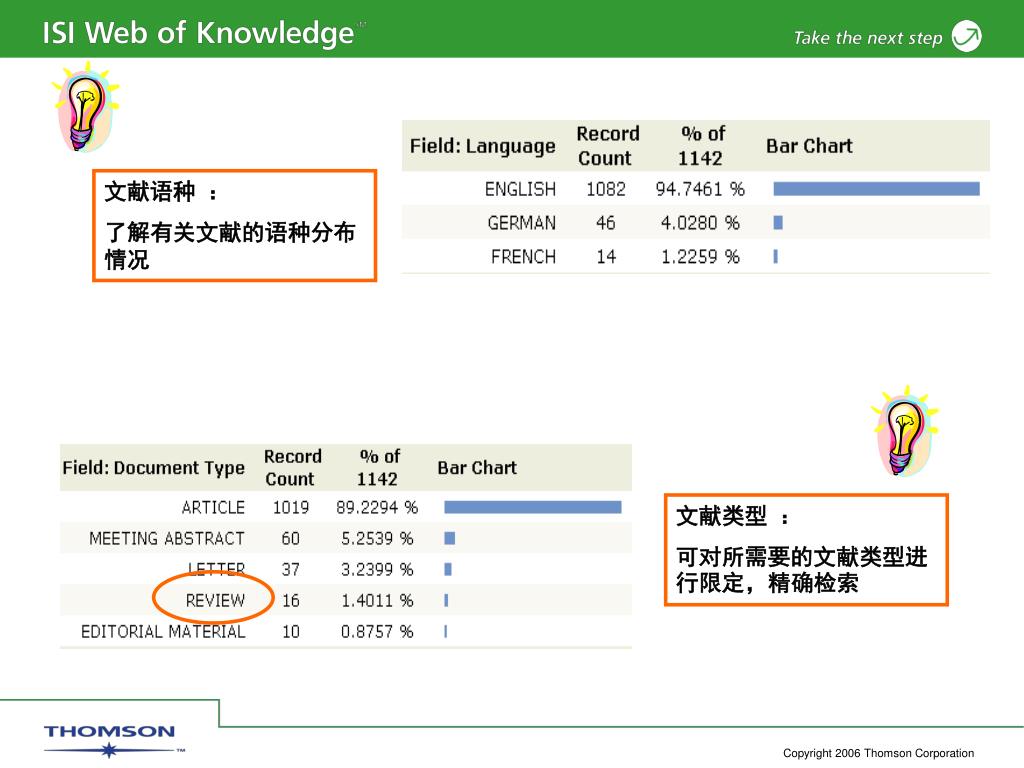1024x768 pixels.
Task: Click the record count 1019
Action: click(x=291, y=507)
